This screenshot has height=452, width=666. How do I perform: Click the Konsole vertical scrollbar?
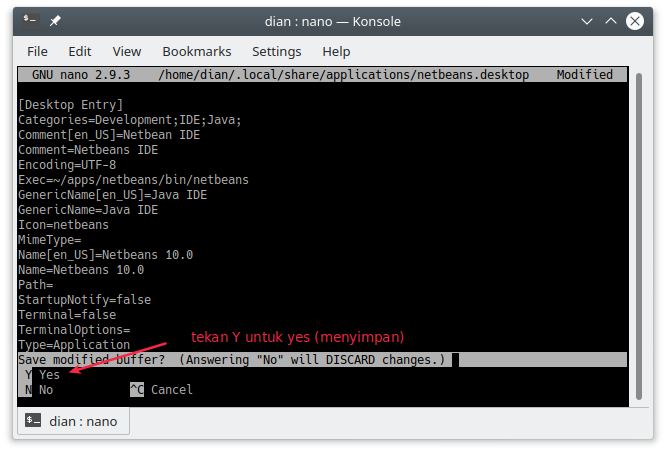point(638,236)
